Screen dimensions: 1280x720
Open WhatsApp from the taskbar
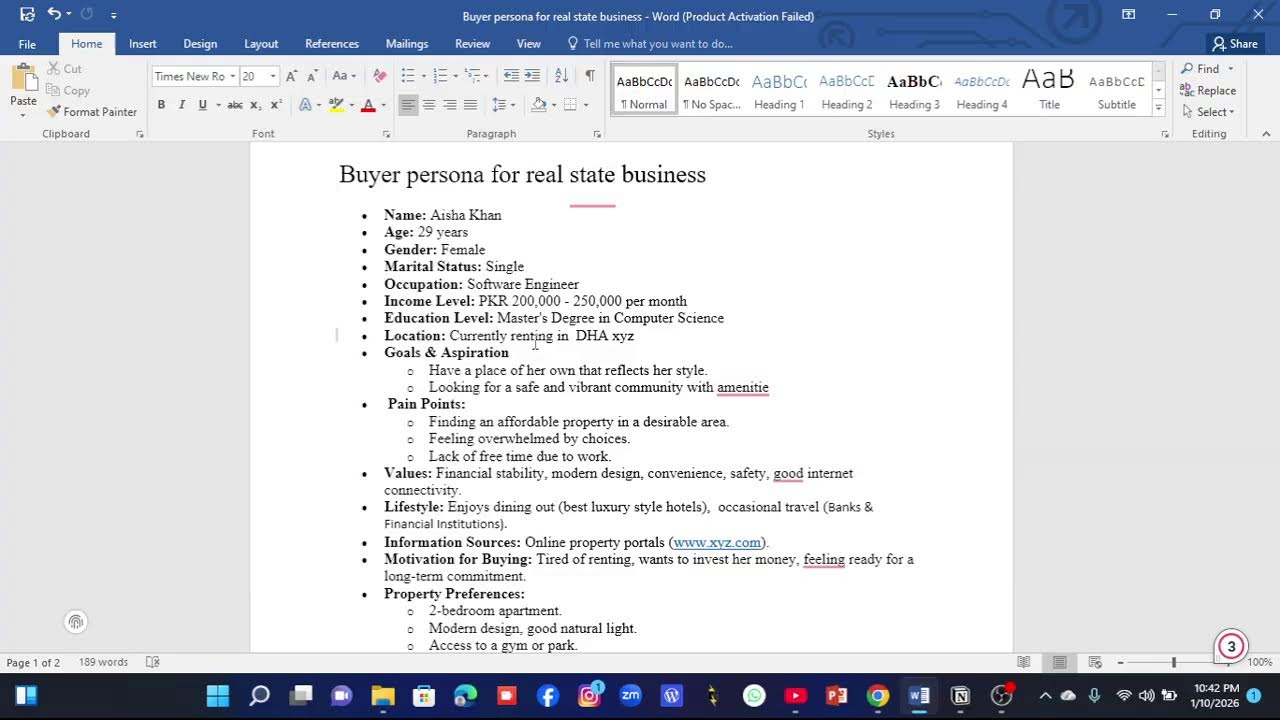(x=754, y=696)
